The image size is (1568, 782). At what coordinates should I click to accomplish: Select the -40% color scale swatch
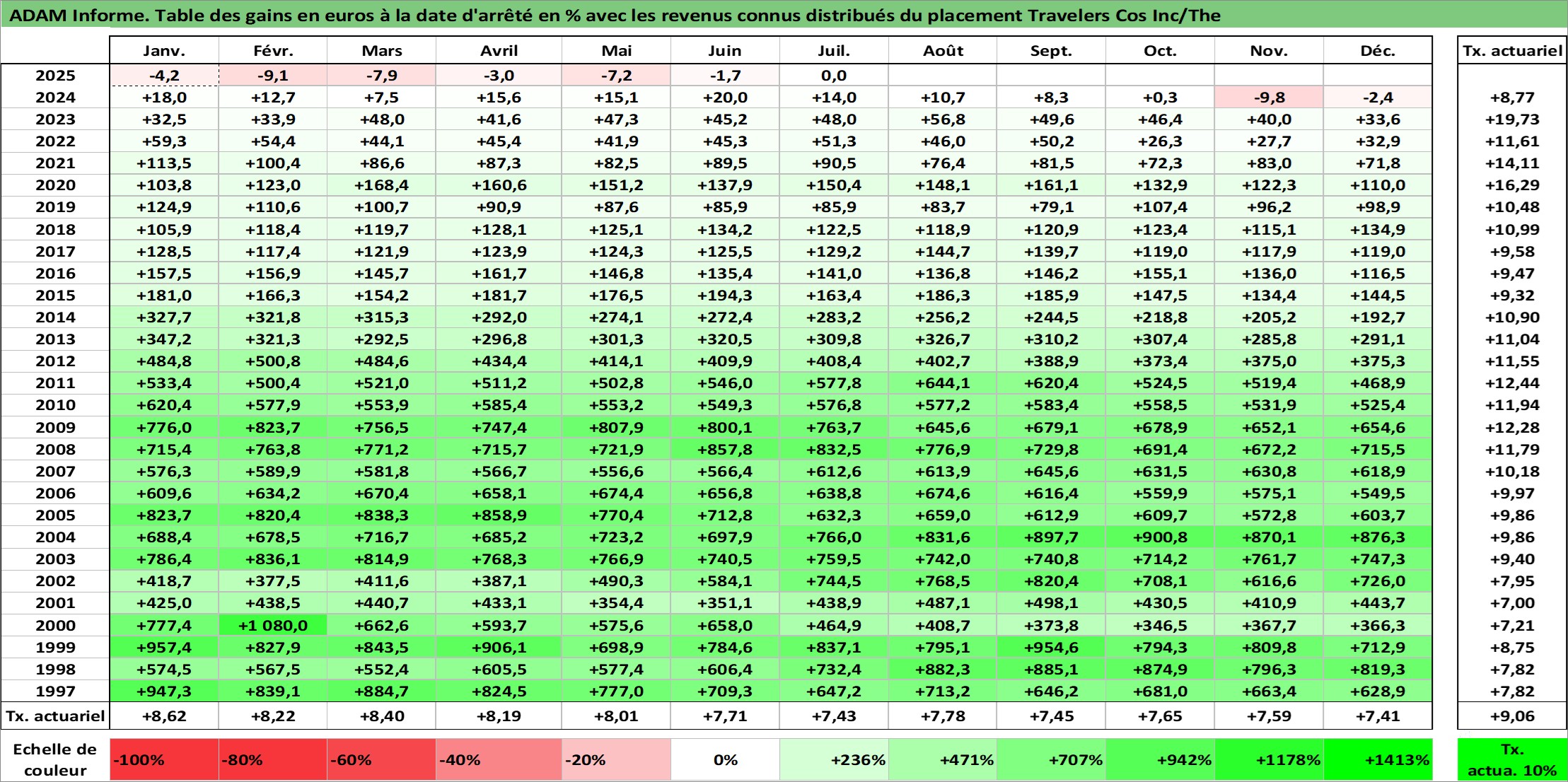click(499, 760)
